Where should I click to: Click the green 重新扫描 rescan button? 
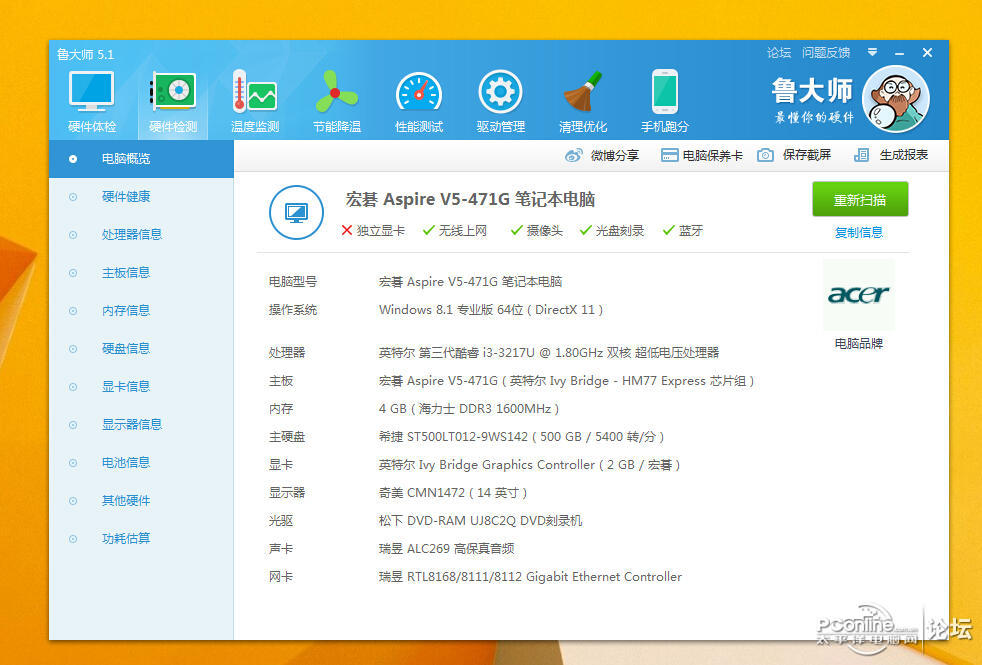click(860, 200)
